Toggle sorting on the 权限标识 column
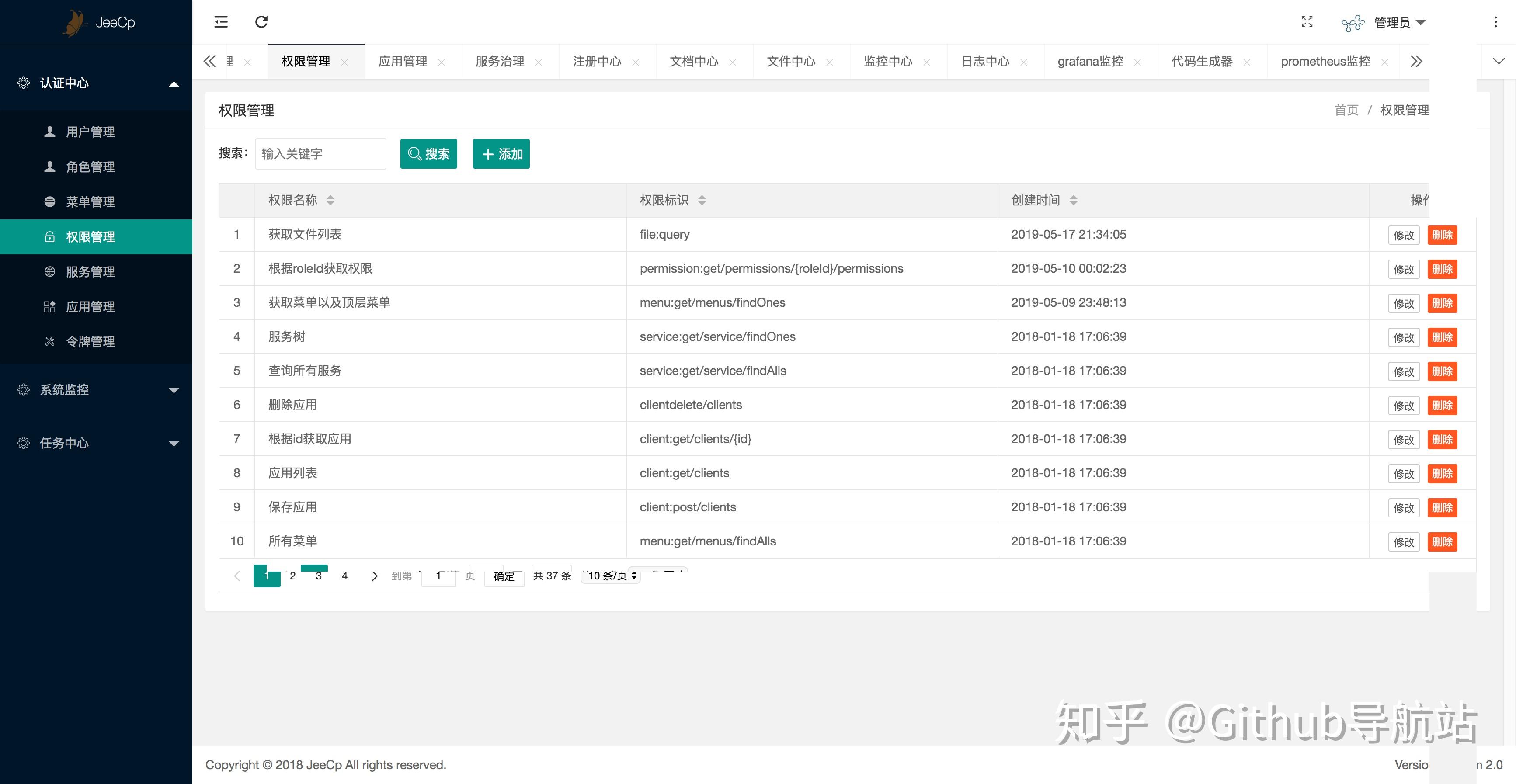 tap(702, 200)
